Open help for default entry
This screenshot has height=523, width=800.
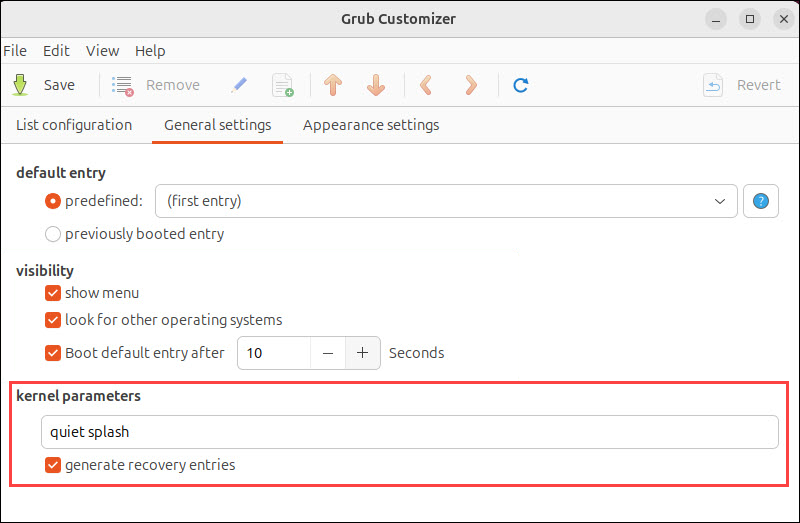tap(761, 201)
